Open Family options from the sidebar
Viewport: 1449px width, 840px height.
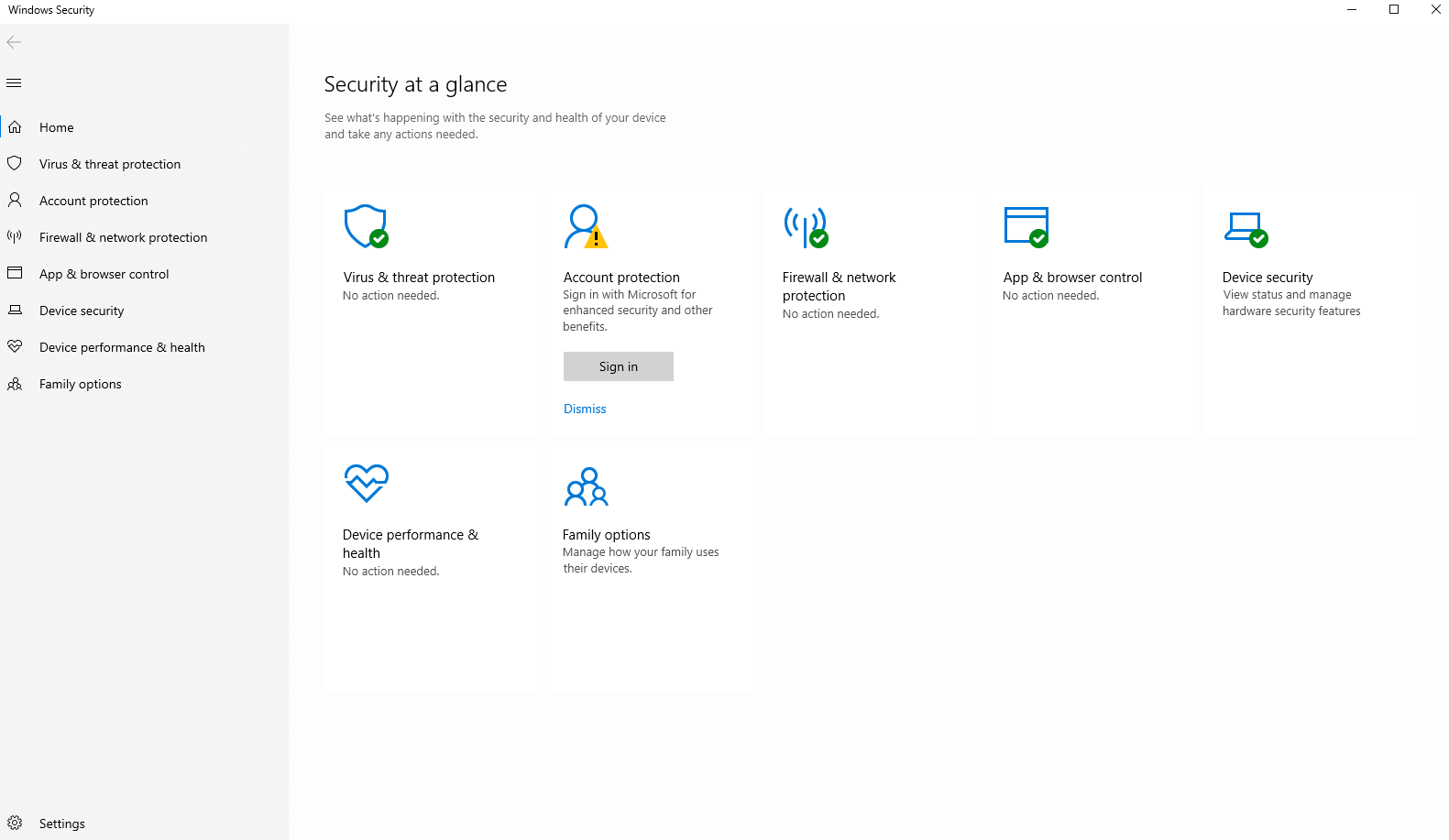coord(144,384)
